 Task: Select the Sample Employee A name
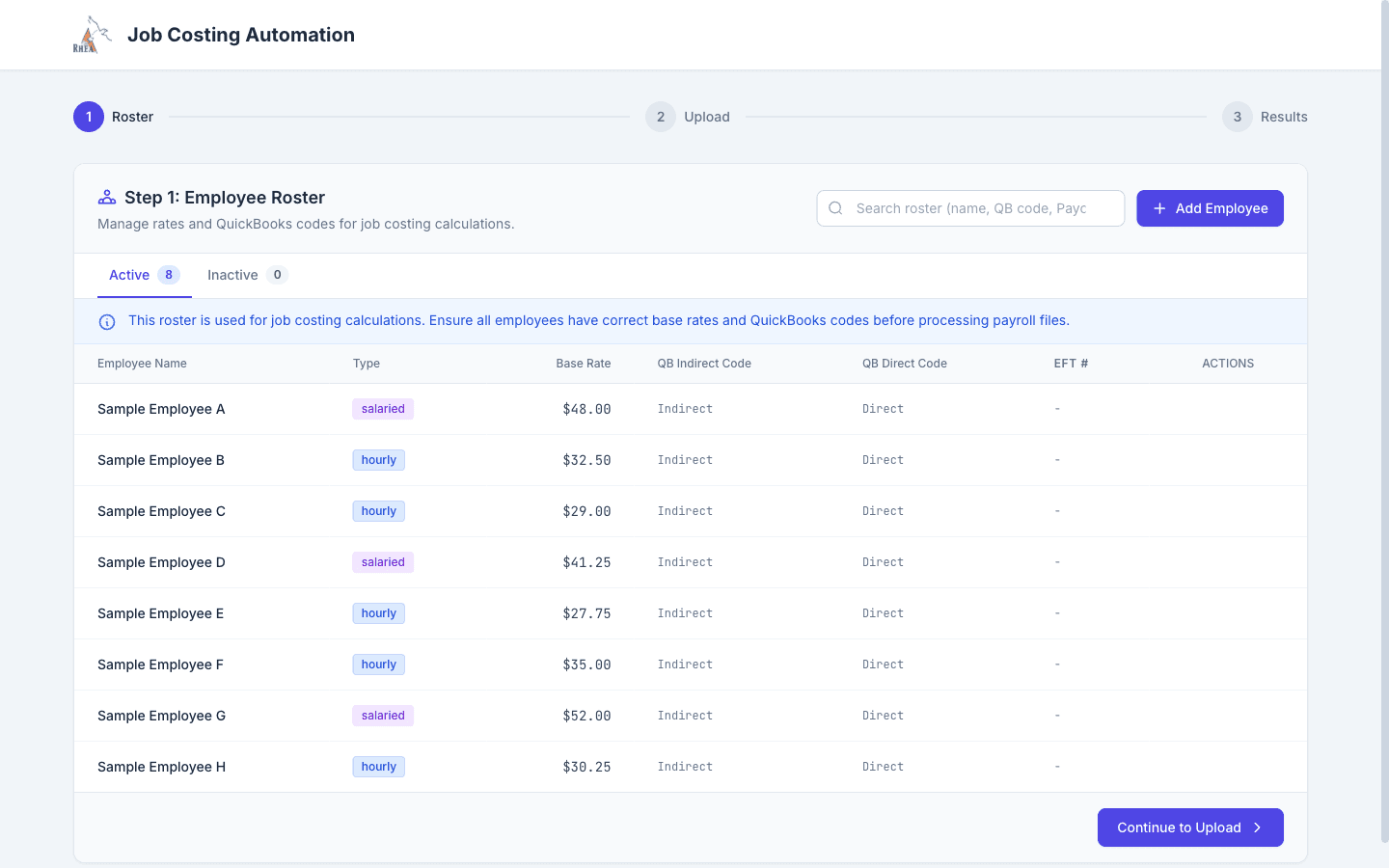pos(161,409)
